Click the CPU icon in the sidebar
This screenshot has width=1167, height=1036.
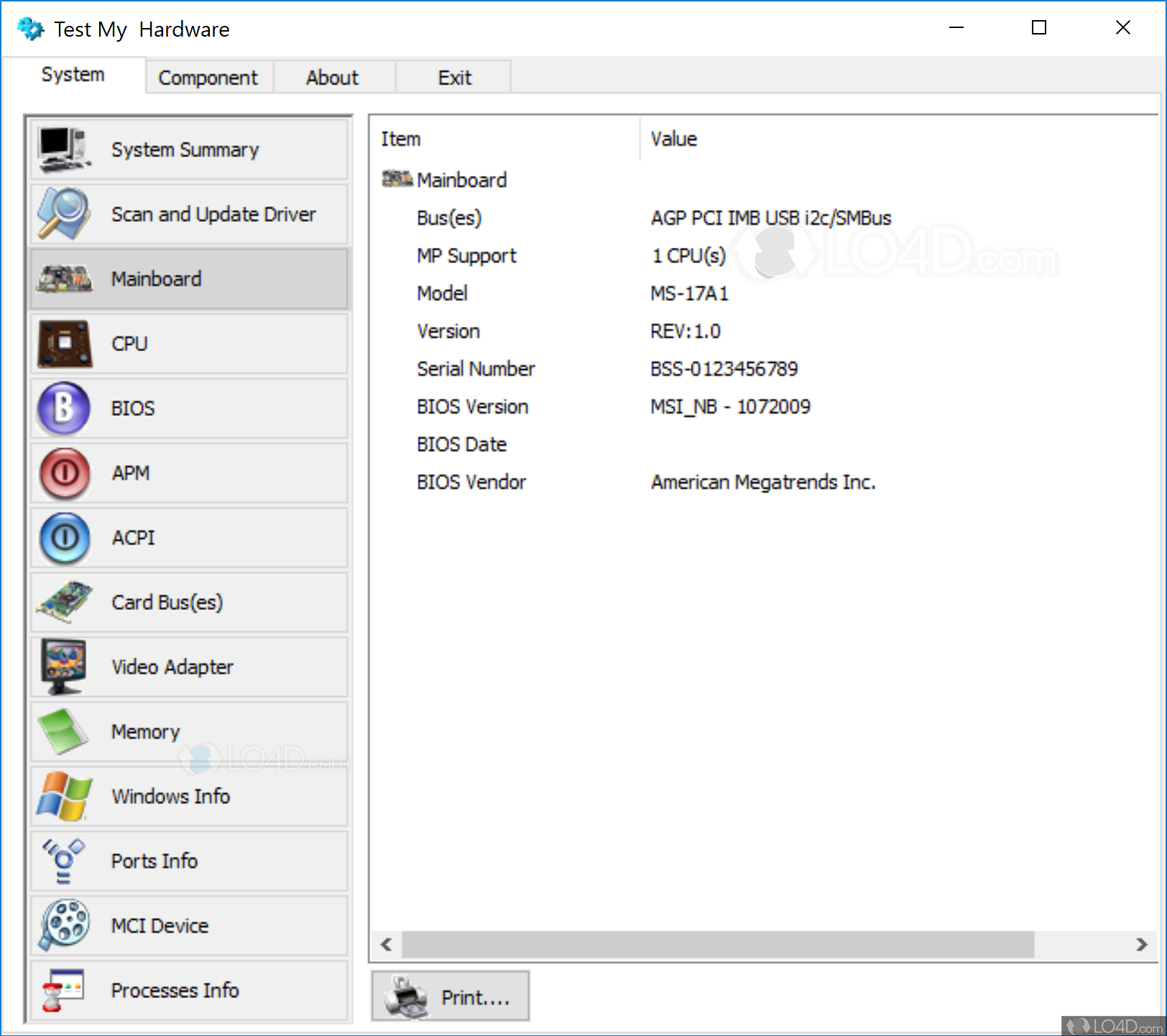coord(65,343)
